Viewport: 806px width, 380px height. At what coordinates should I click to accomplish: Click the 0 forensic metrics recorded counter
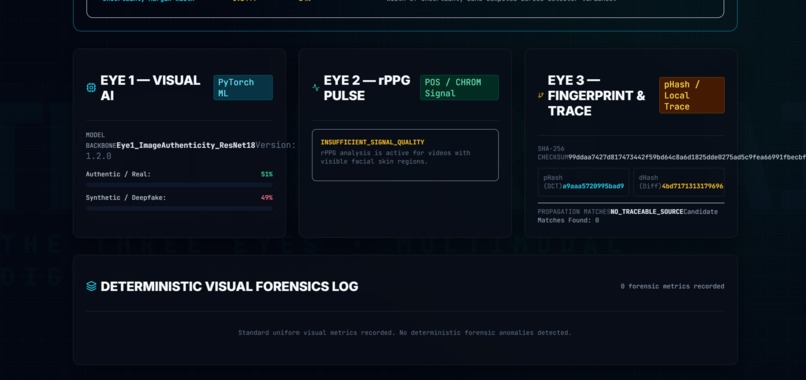coord(672,286)
